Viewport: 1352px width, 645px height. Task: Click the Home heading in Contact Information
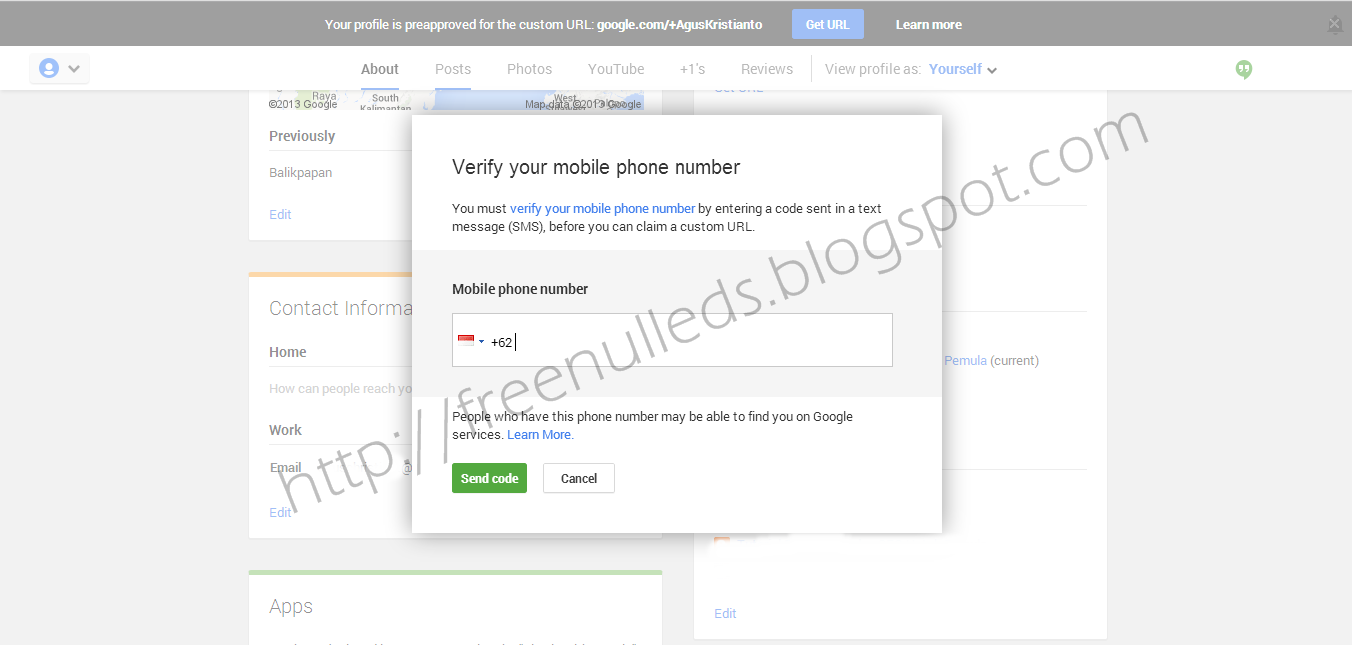[x=288, y=352]
